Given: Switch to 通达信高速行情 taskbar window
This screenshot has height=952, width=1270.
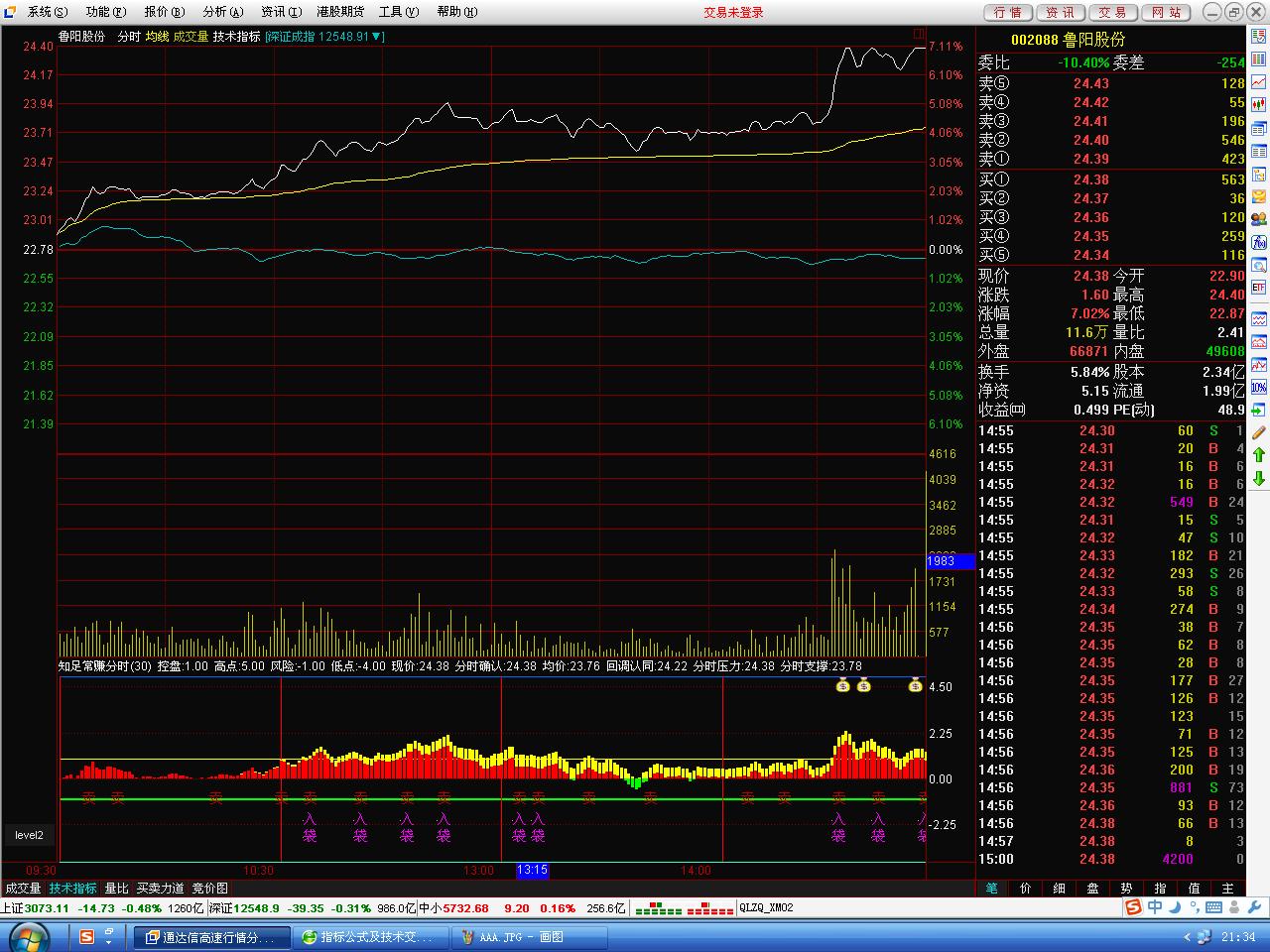Looking at the screenshot, I should coord(211,937).
